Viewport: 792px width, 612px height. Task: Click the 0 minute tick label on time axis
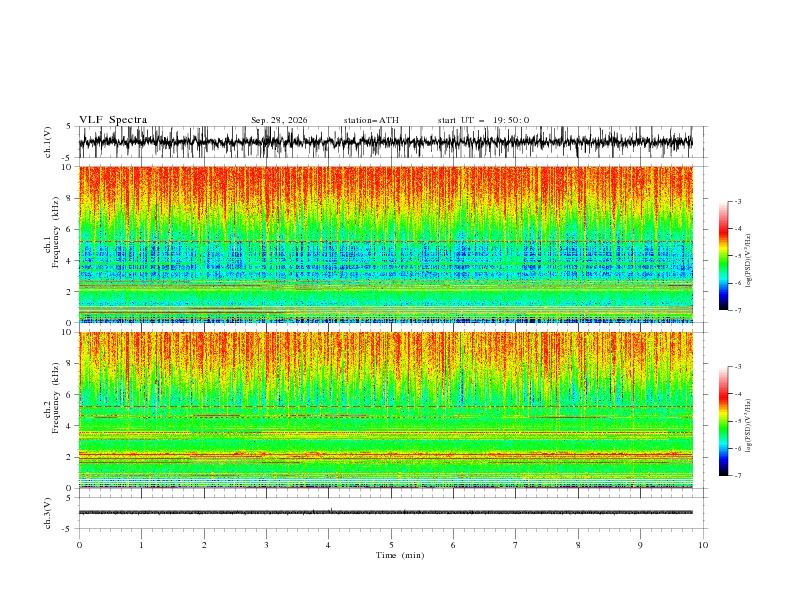pyautogui.click(x=79, y=545)
